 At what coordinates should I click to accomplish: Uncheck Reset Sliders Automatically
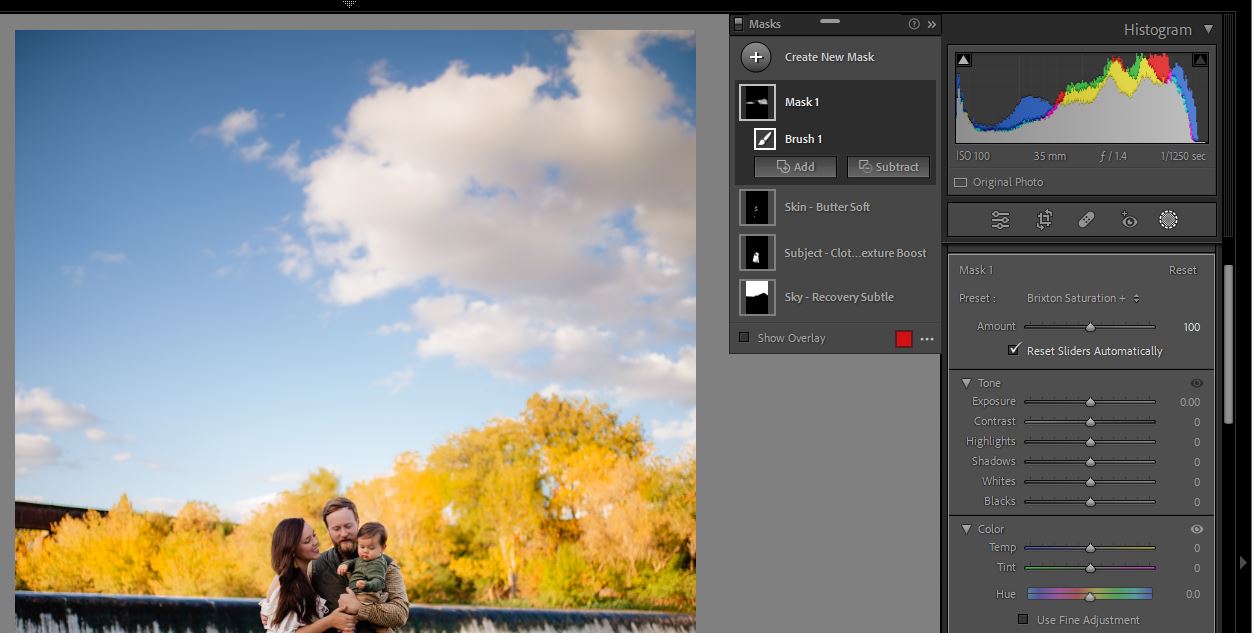(1014, 350)
